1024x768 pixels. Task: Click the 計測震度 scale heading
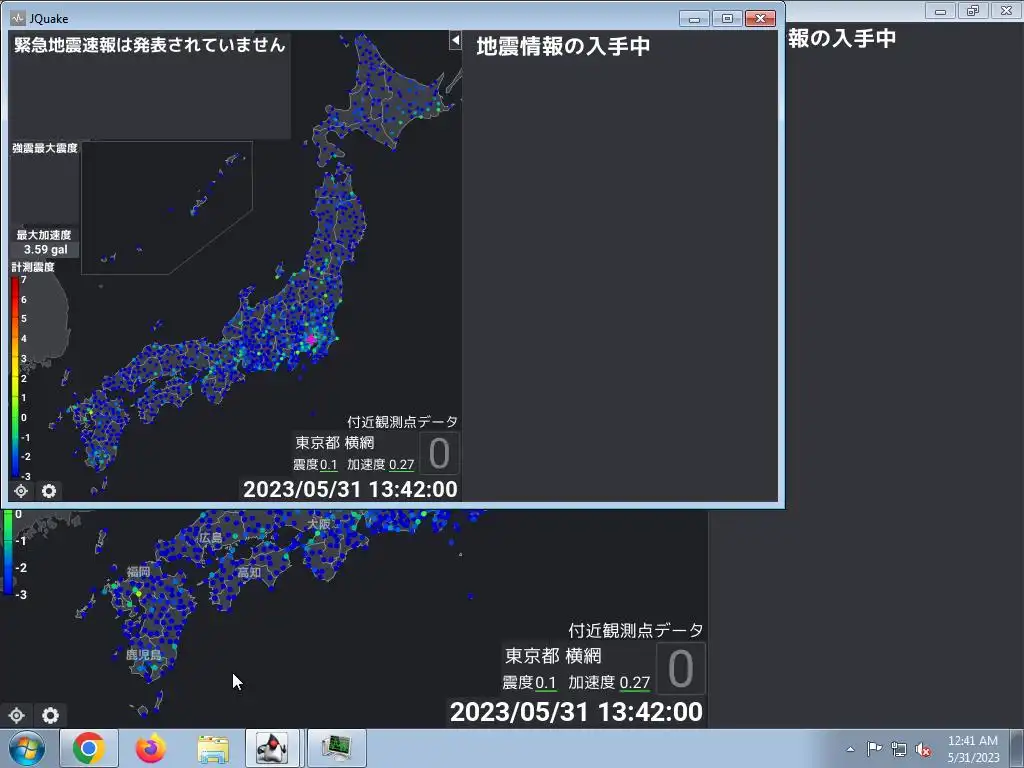tap(33, 267)
